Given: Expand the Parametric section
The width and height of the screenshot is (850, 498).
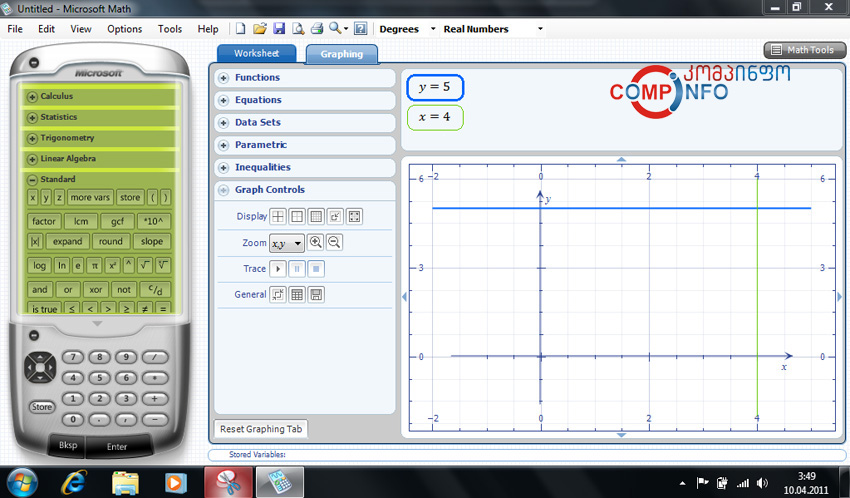Looking at the screenshot, I should click(x=223, y=145).
